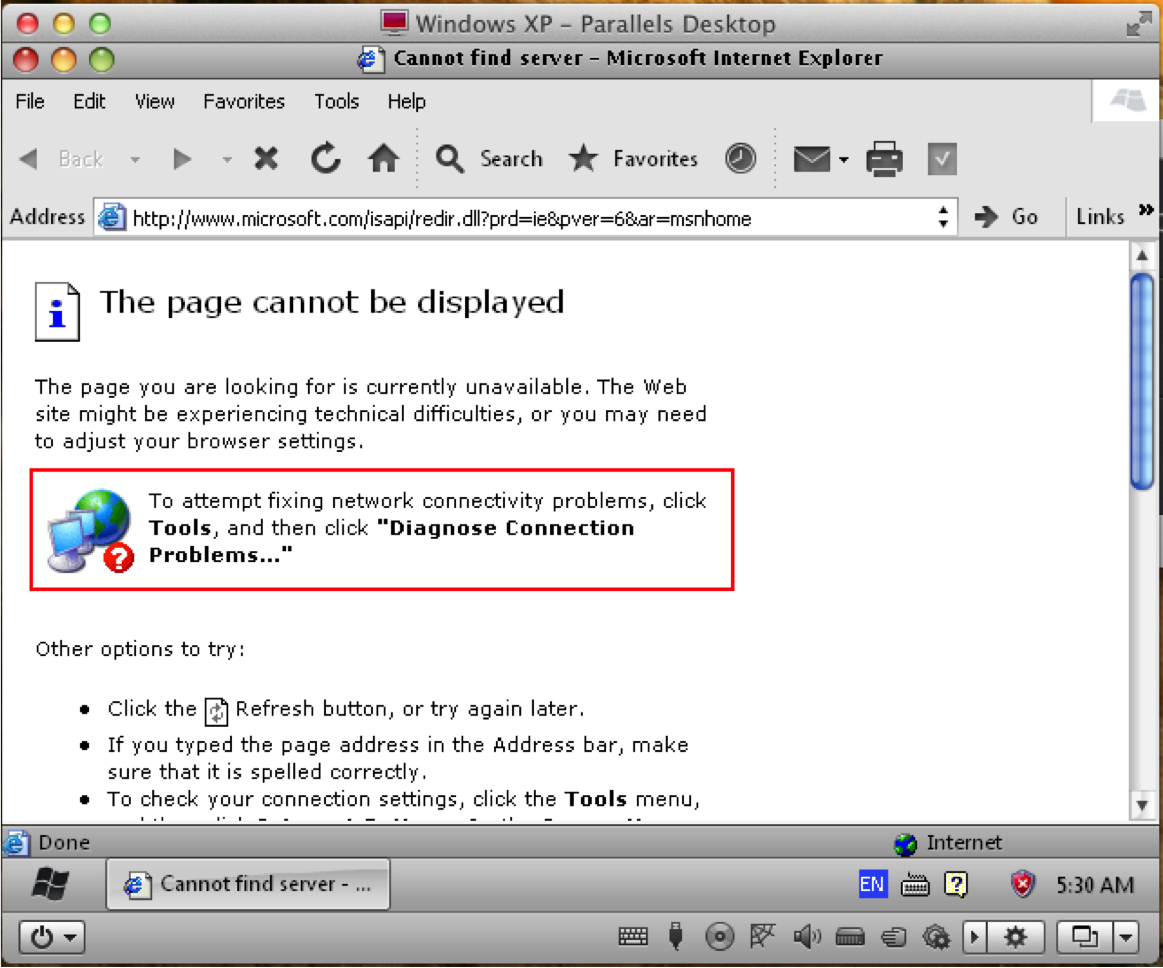The image size is (1163, 968).
Task: Open the Tools menu
Action: pyautogui.click(x=336, y=101)
